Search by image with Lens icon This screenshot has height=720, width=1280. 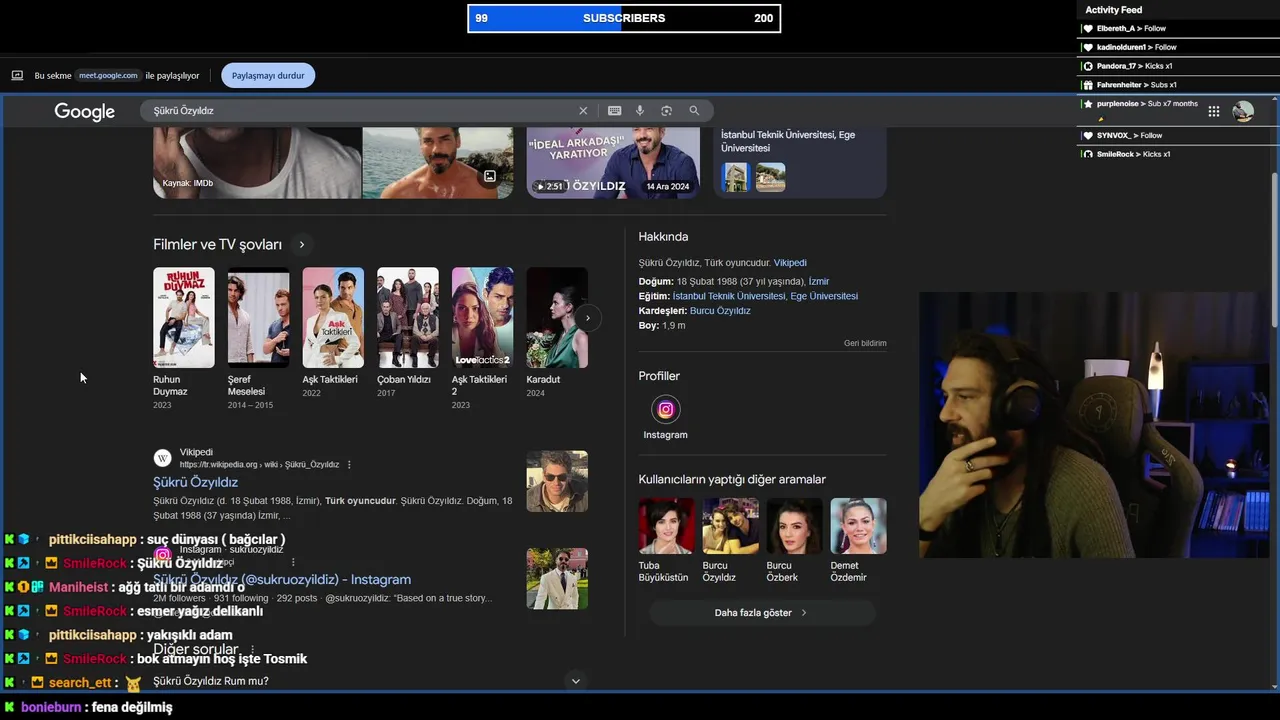click(x=666, y=111)
